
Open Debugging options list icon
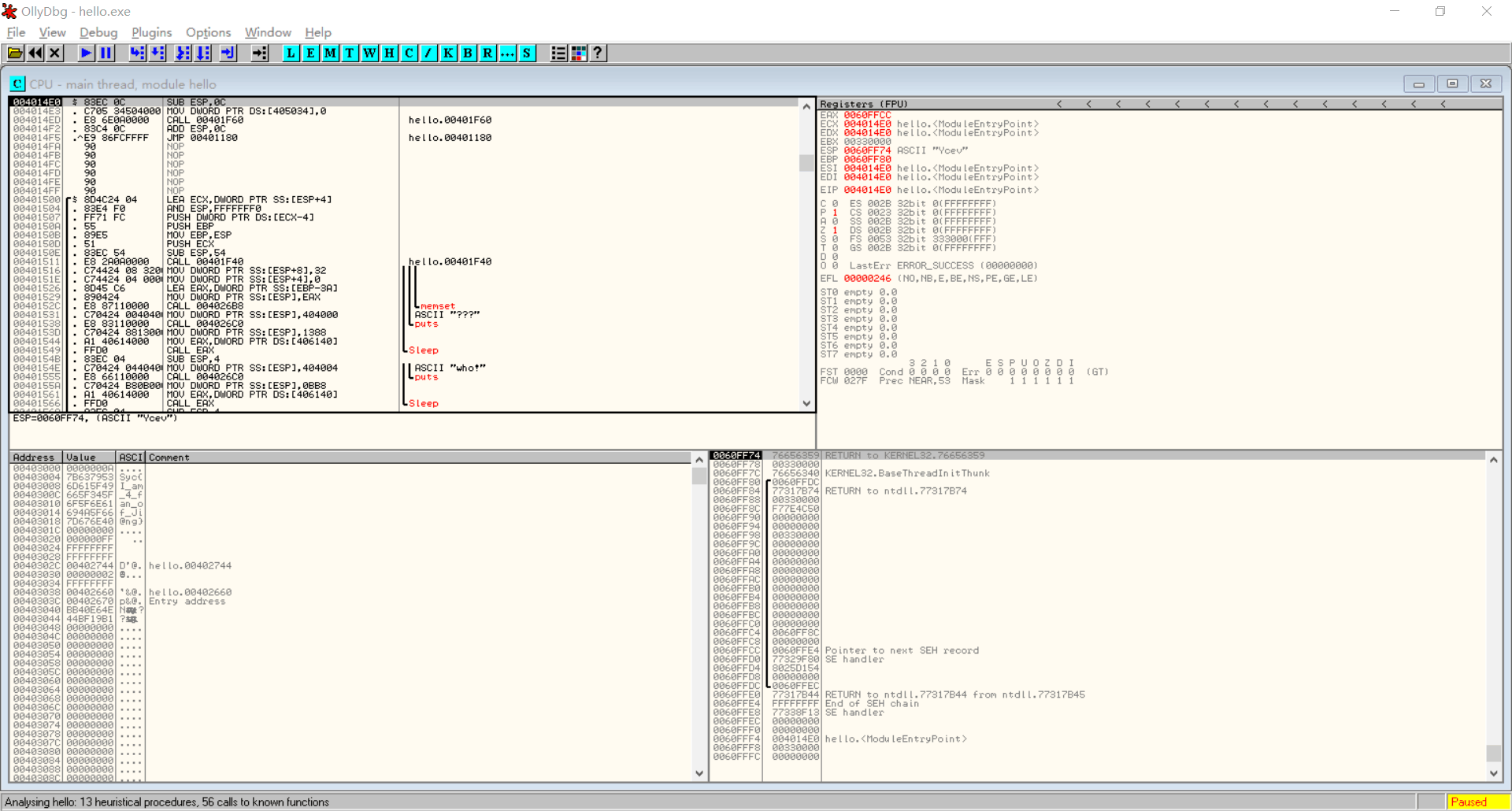click(x=558, y=53)
